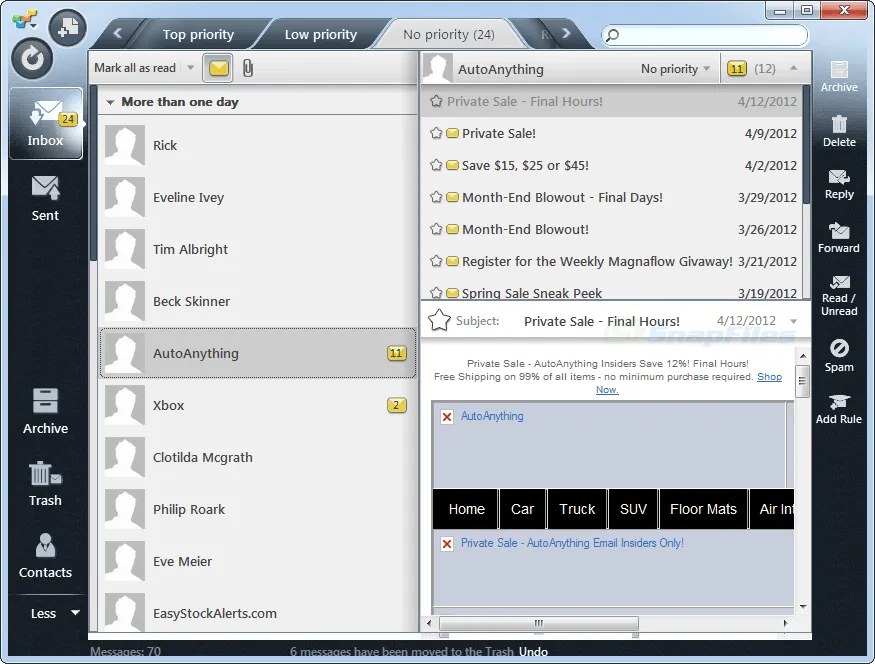875x664 pixels.
Task: Star the Month-End Blowout! message
Action: point(436,229)
